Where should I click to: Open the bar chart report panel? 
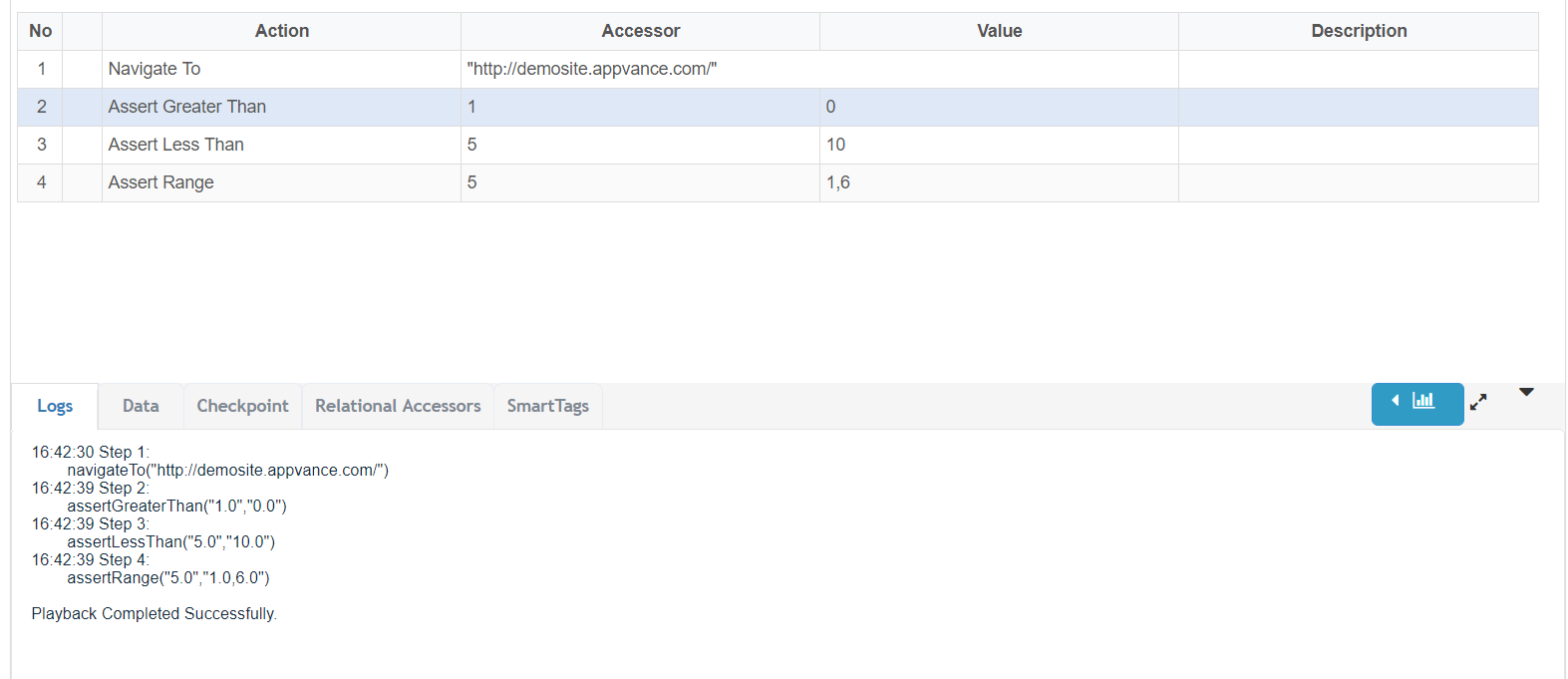click(1416, 403)
